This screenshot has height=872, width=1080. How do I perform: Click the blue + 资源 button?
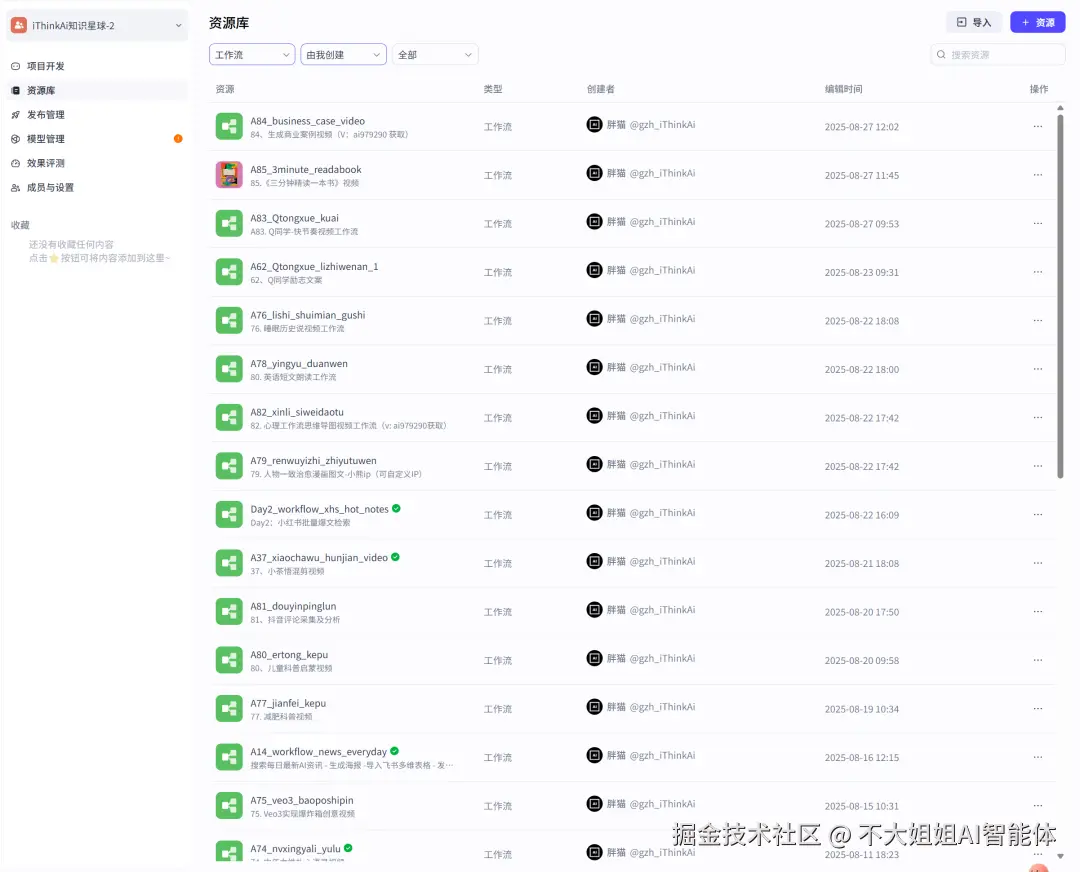pyautogui.click(x=1037, y=21)
